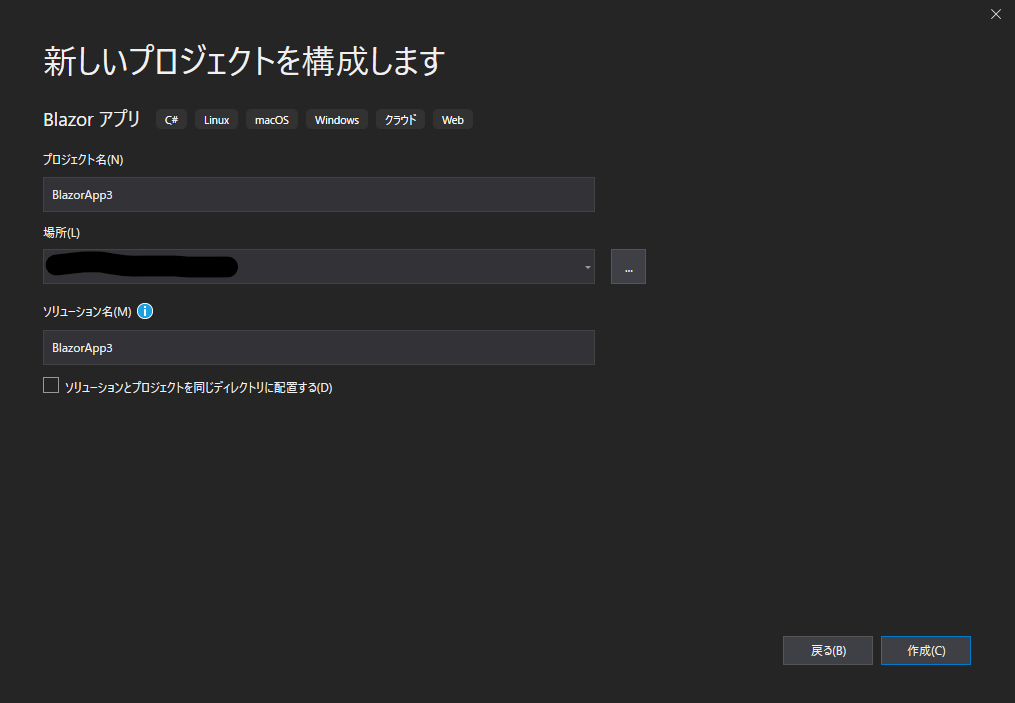
Task: Expand the location (場所) dropdown arrow
Action: (588, 267)
